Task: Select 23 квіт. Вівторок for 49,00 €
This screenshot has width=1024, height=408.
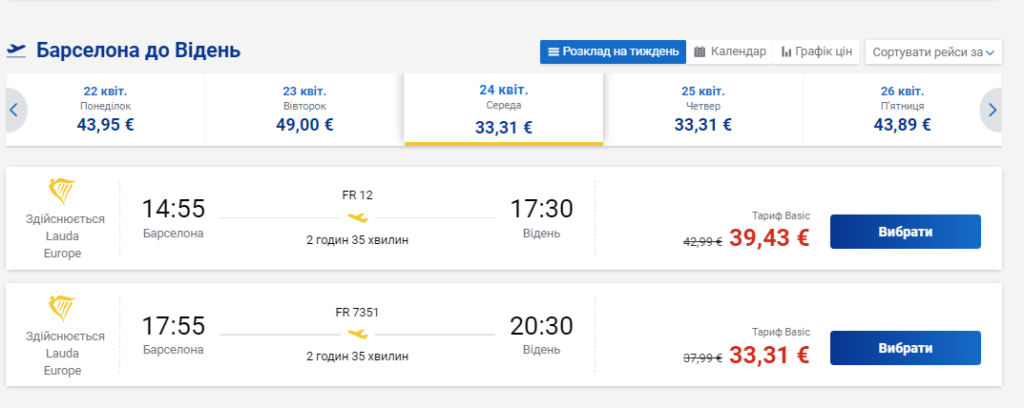Action: [x=304, y=110]
